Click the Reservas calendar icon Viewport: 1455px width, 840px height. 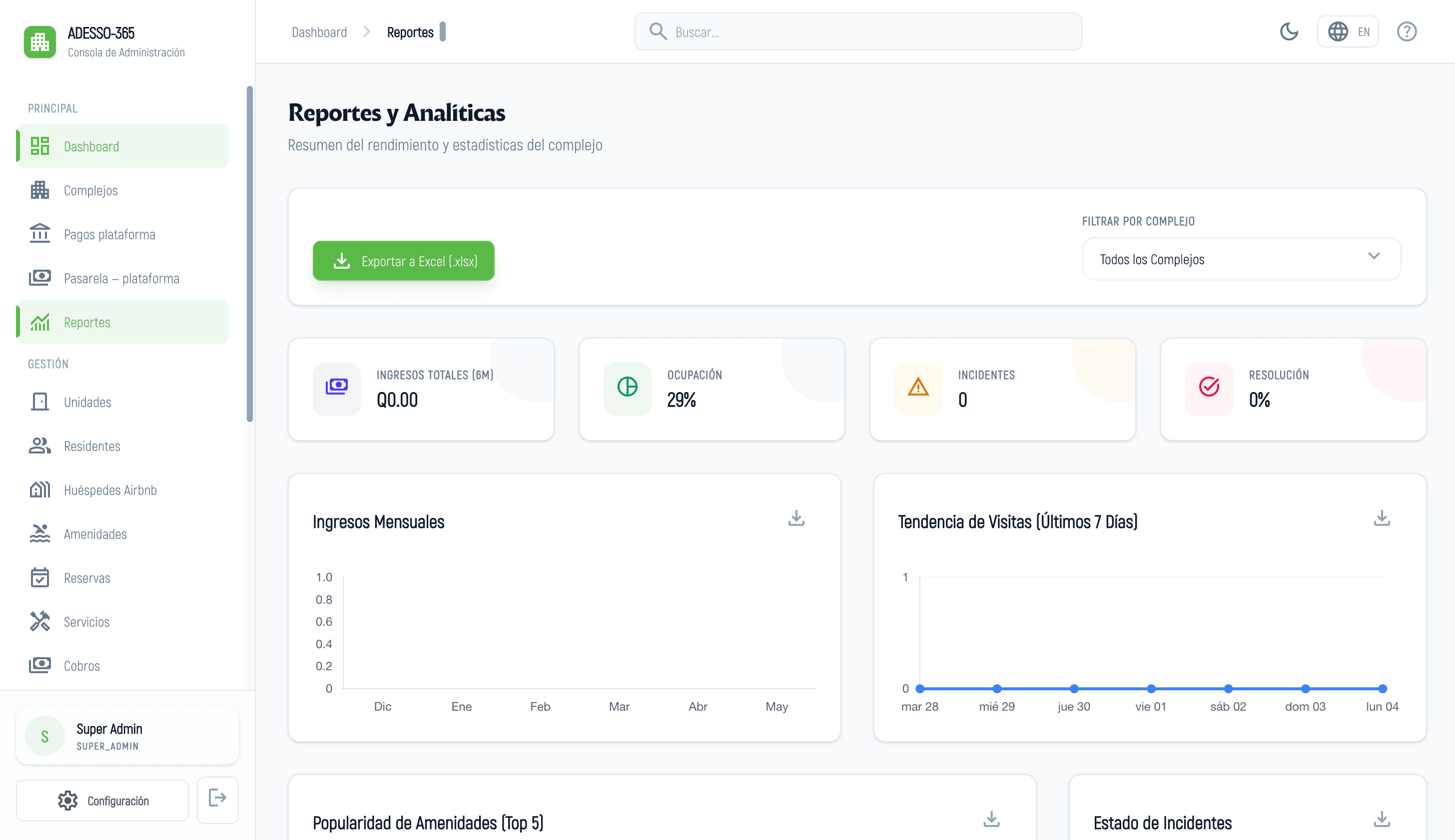[40, 577]
